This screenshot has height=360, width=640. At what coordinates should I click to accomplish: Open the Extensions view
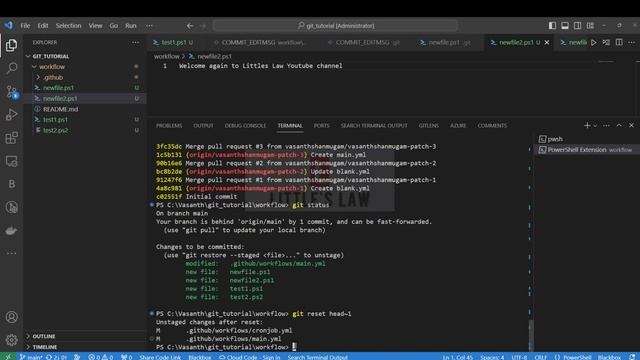click(x=11, y=138)
